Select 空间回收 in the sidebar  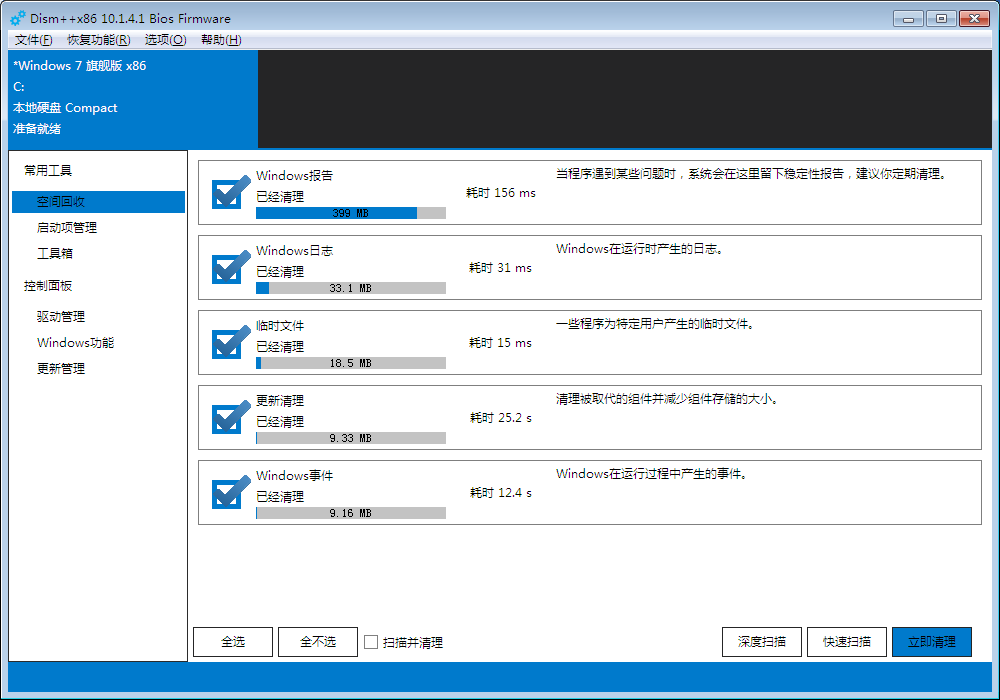pyautogui.click(x=98, y=201)
